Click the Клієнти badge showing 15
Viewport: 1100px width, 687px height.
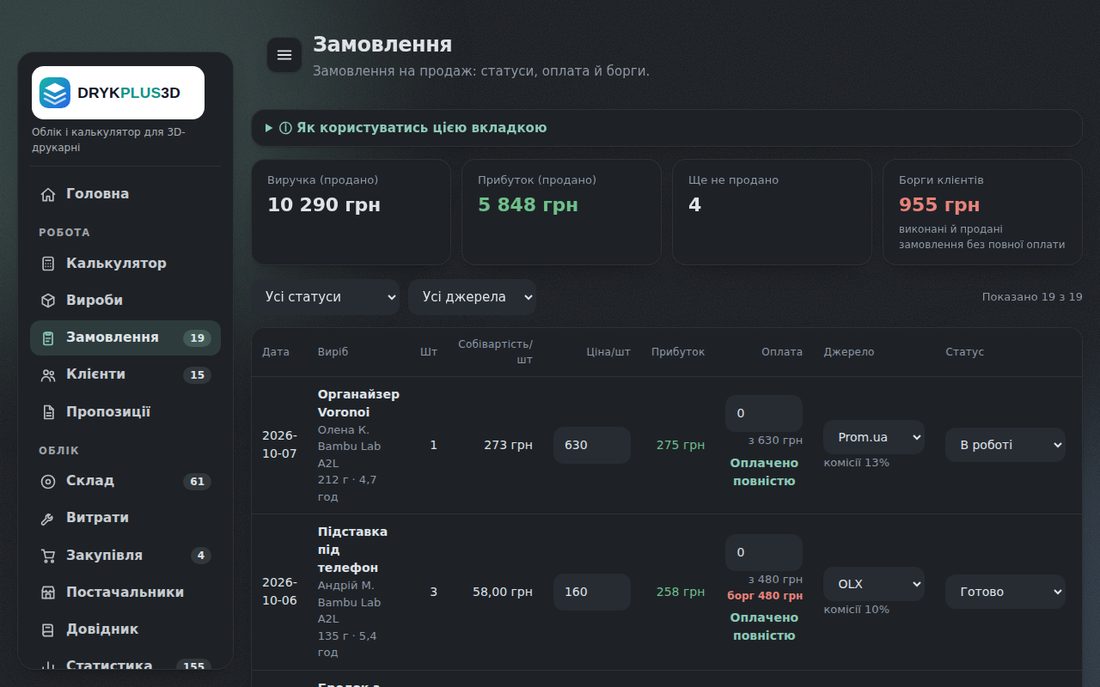pos(197,375)
